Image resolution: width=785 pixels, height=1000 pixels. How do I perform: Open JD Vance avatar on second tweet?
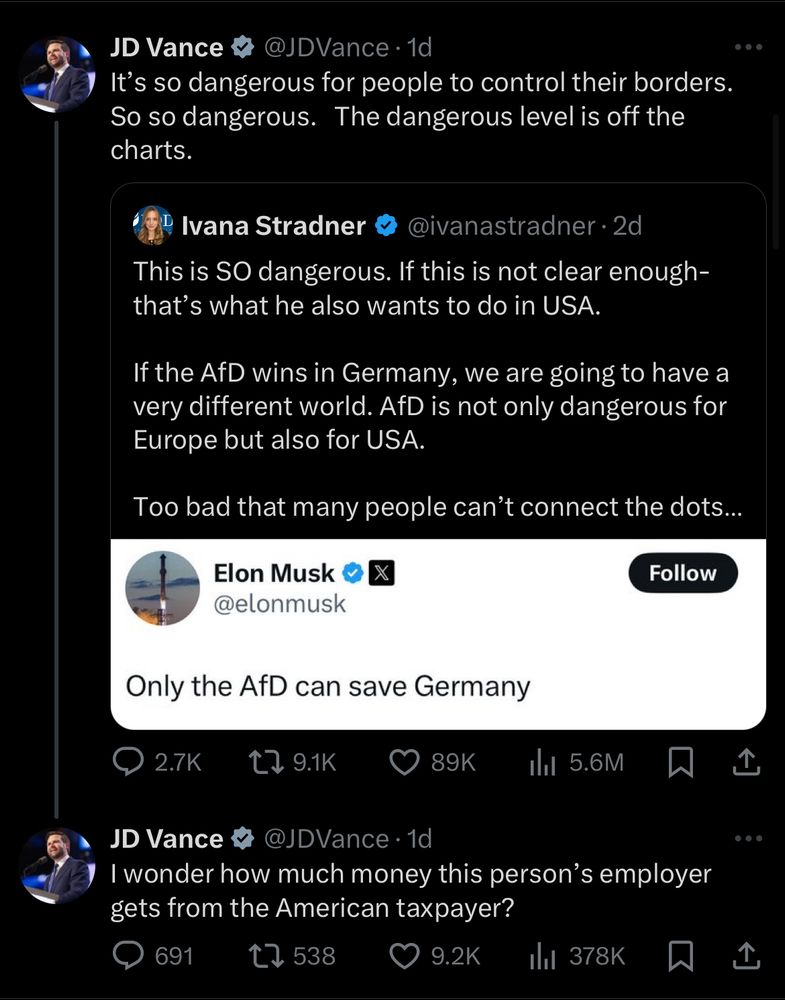57,865
